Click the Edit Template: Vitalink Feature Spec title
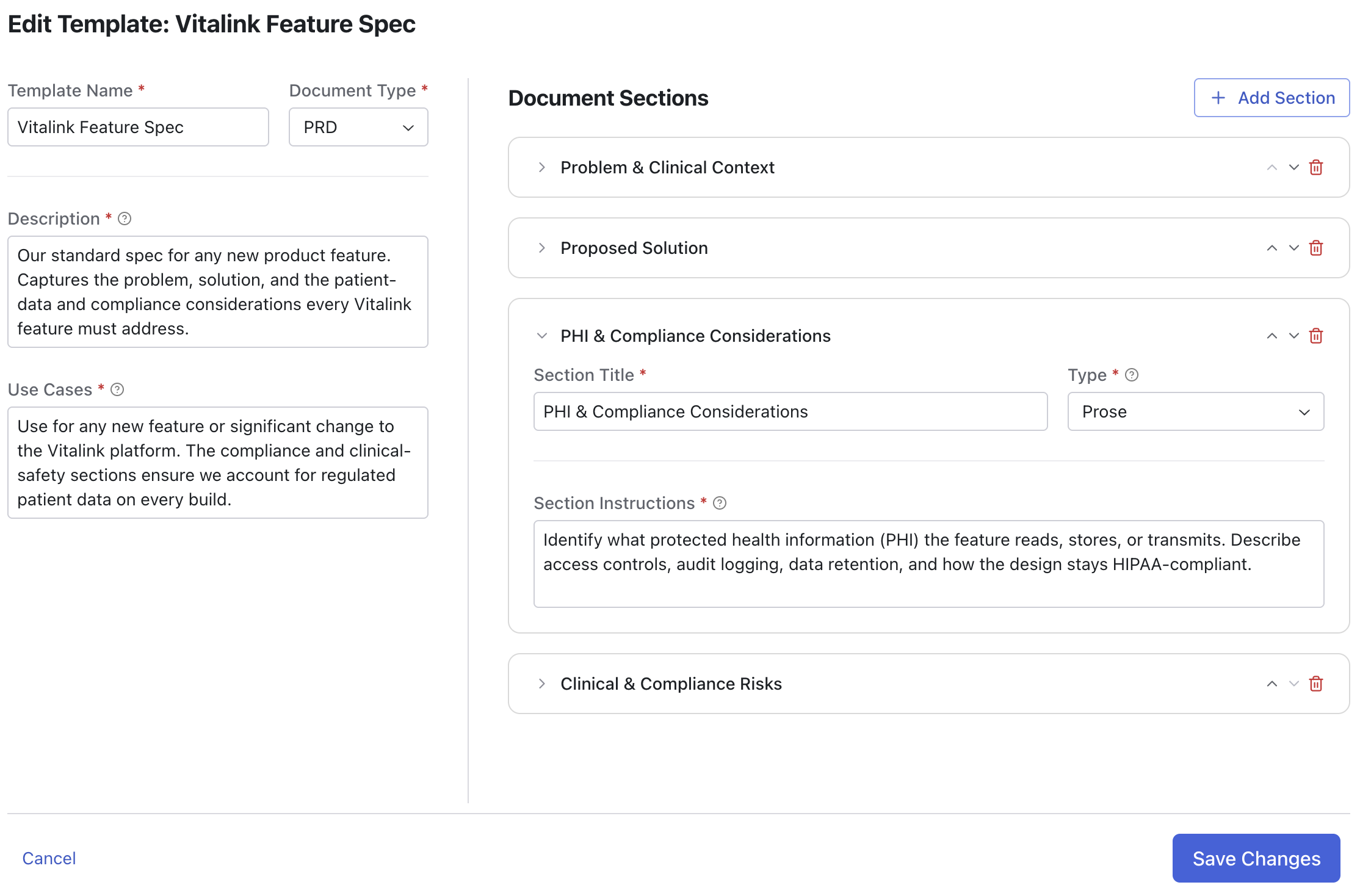Image resolution: width=1371 pixels, height=896 pixels. (211, 24)
